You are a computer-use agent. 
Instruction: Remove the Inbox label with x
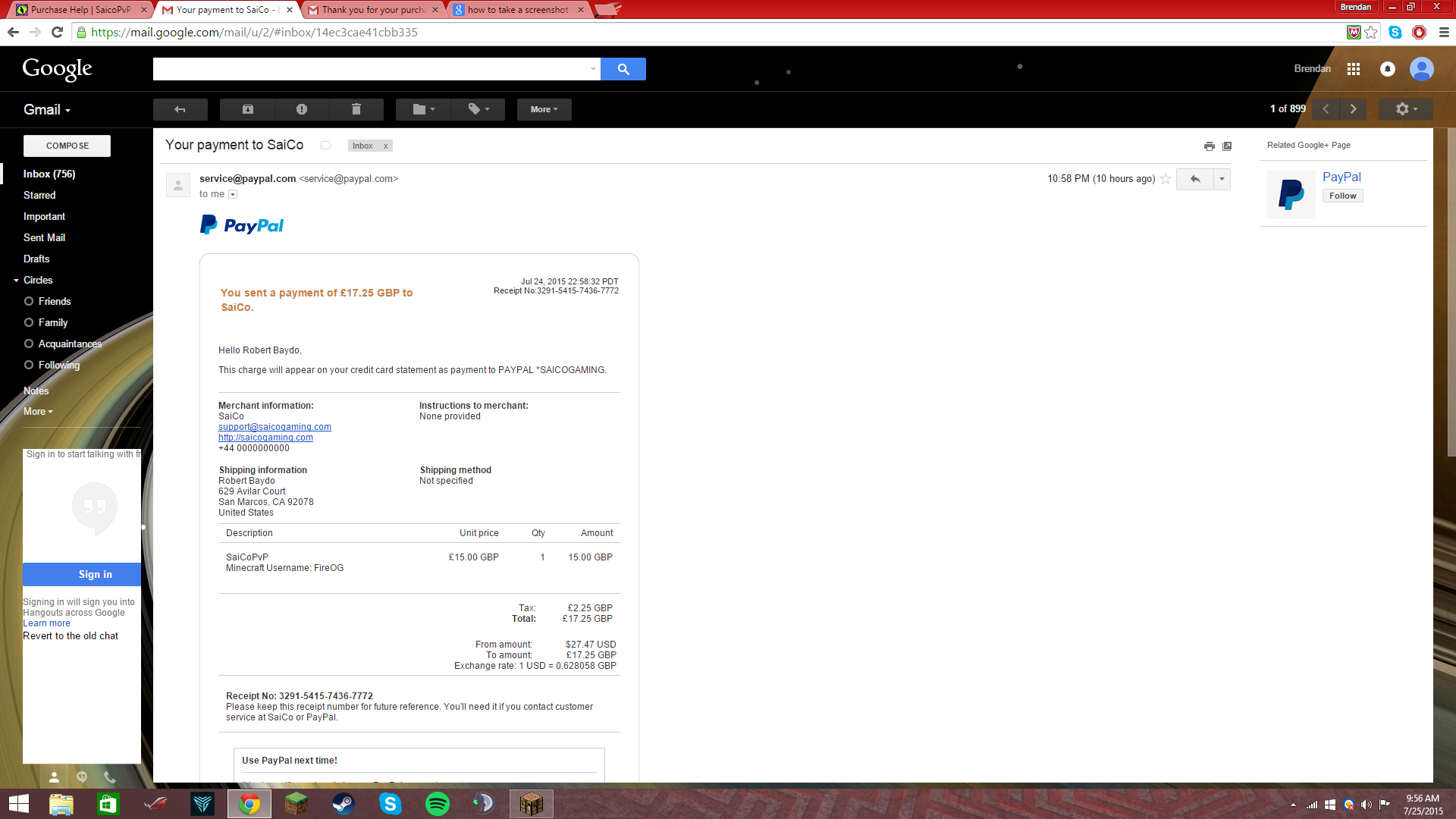coord(385,146)
